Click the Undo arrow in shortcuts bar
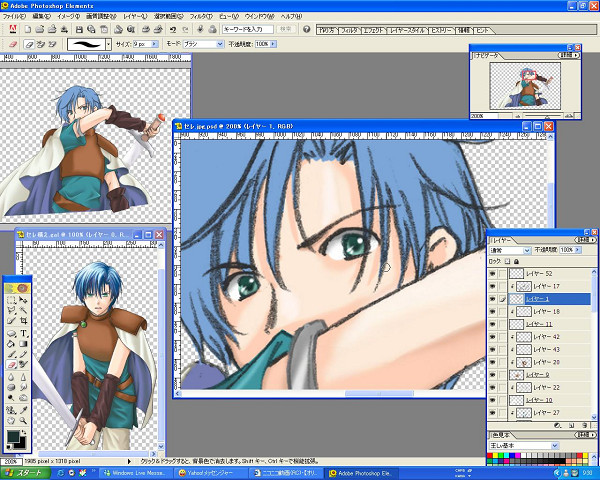 173,29
